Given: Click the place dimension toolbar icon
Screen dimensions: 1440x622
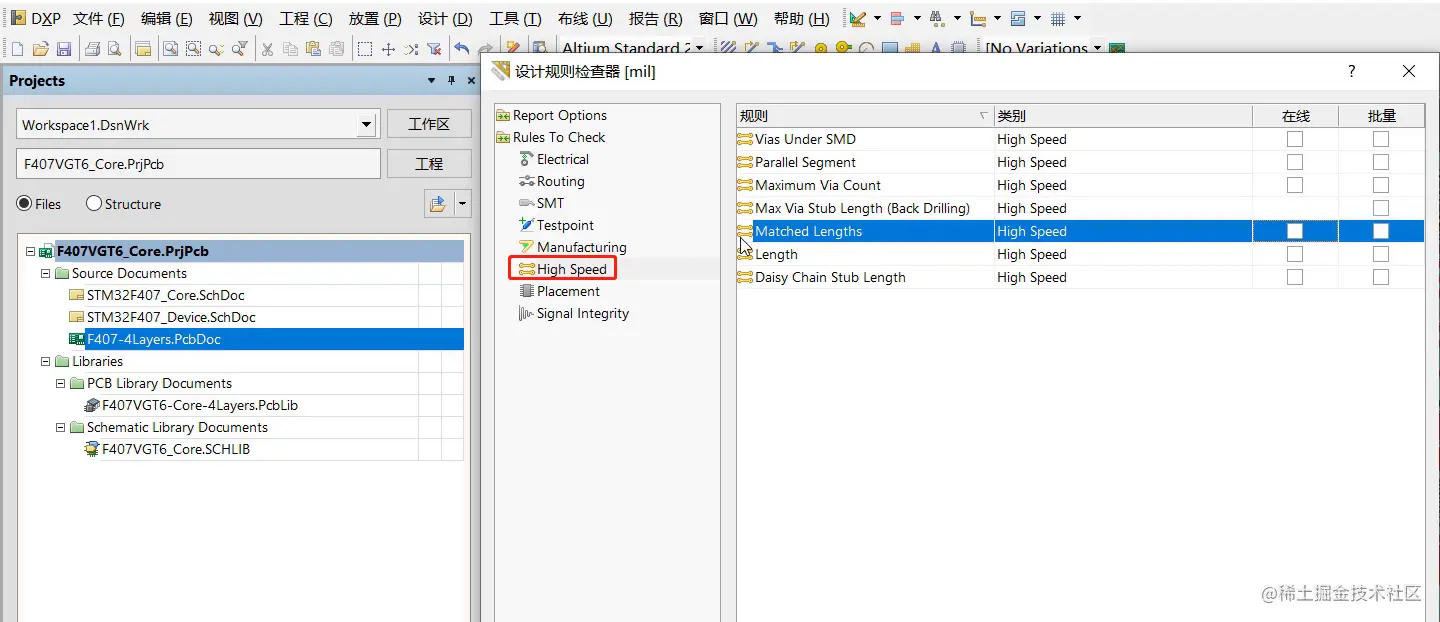Looking at the screenshot, I should point(978,18).
